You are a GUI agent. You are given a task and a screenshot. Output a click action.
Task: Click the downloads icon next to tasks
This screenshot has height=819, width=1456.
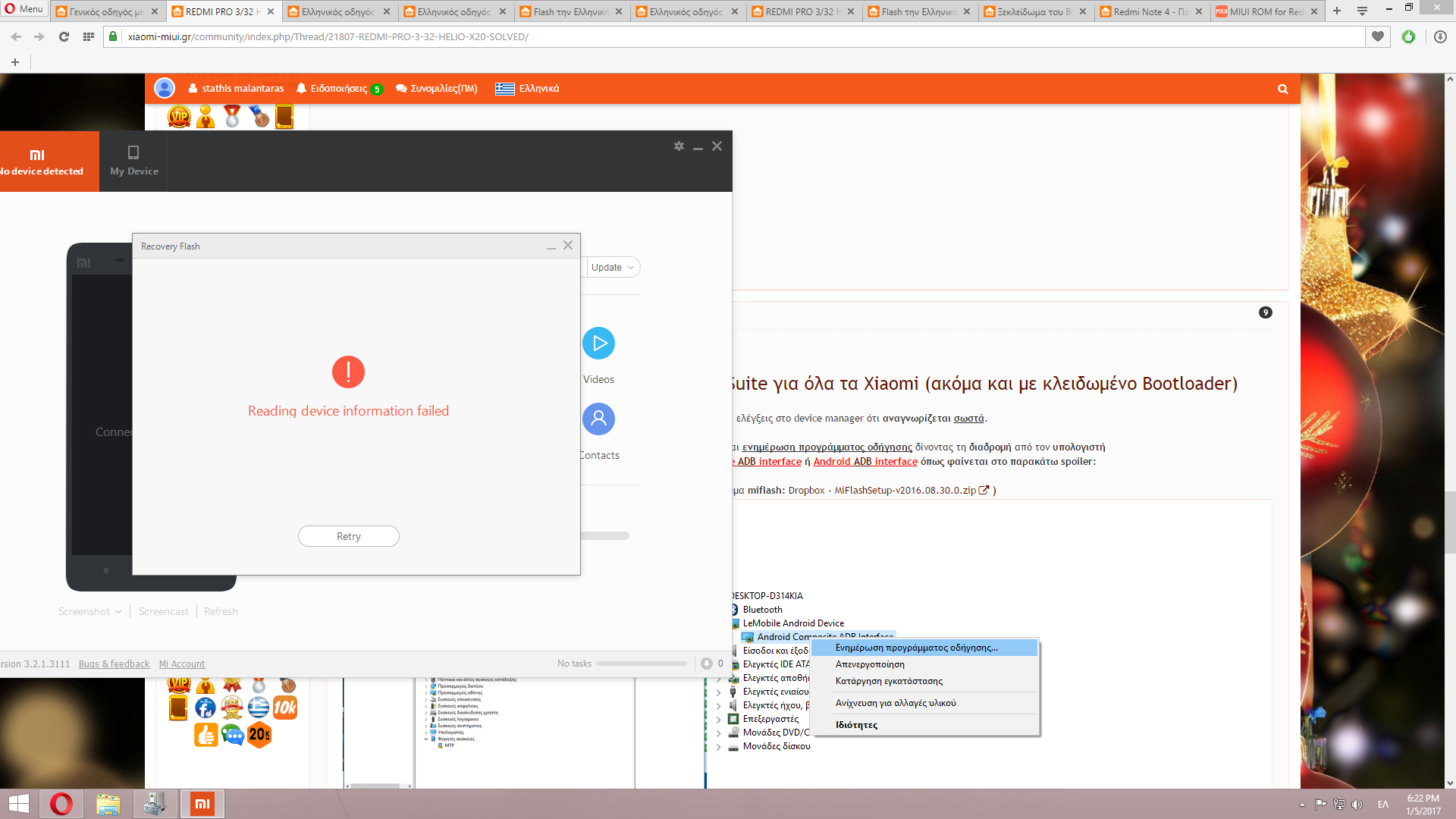tap(707, 664)
